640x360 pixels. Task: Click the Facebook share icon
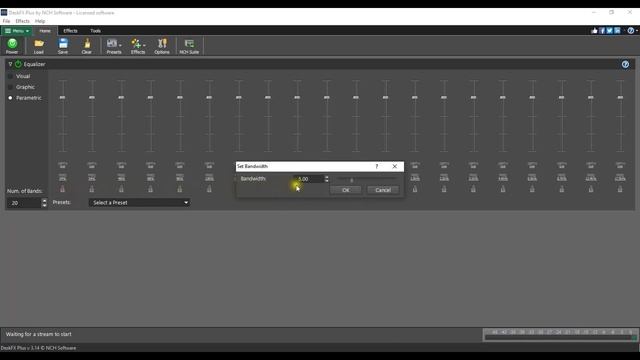pyautogui.click(x=602, y=31)
